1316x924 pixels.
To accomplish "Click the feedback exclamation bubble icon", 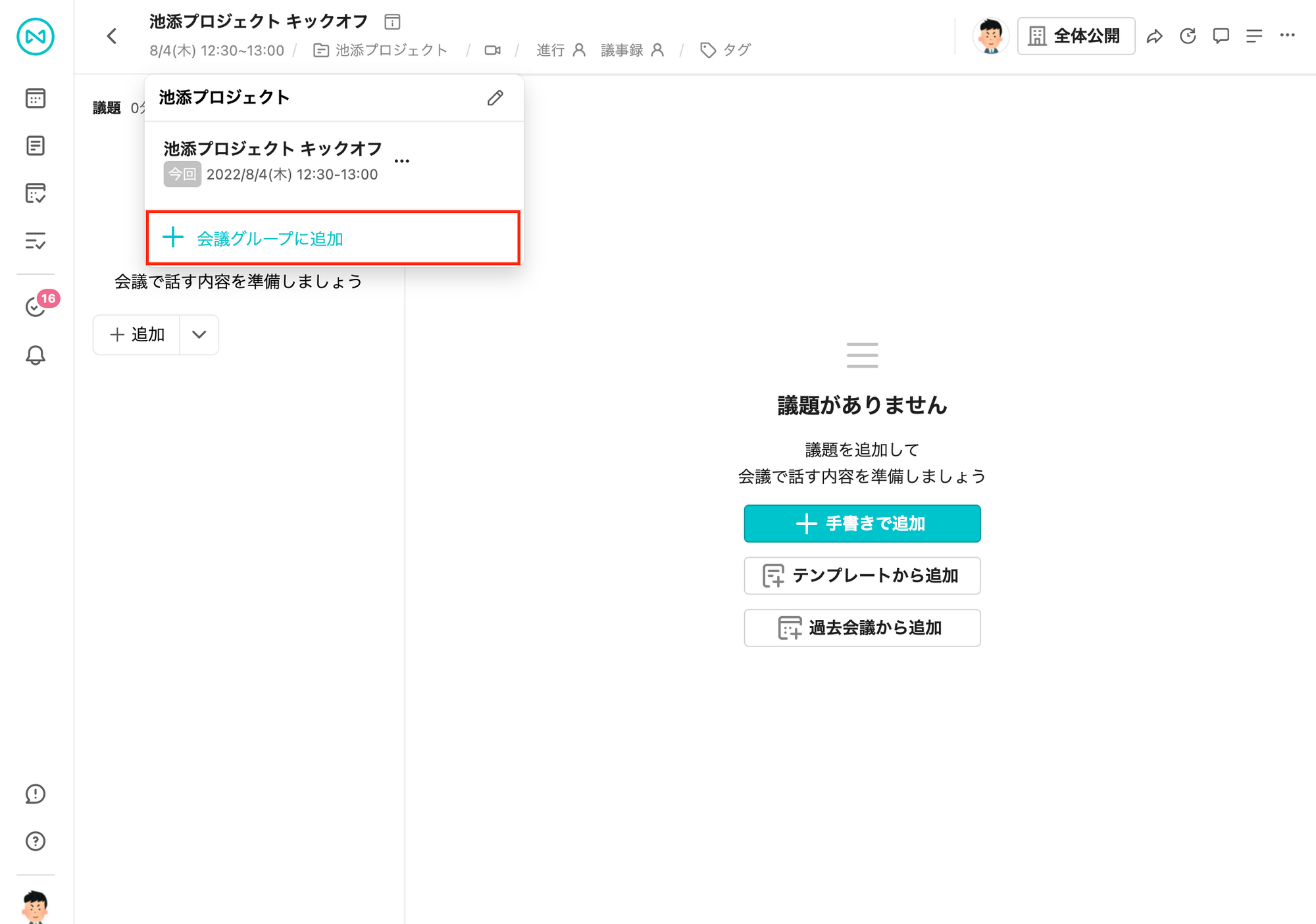I will click(x=36, y=794).
